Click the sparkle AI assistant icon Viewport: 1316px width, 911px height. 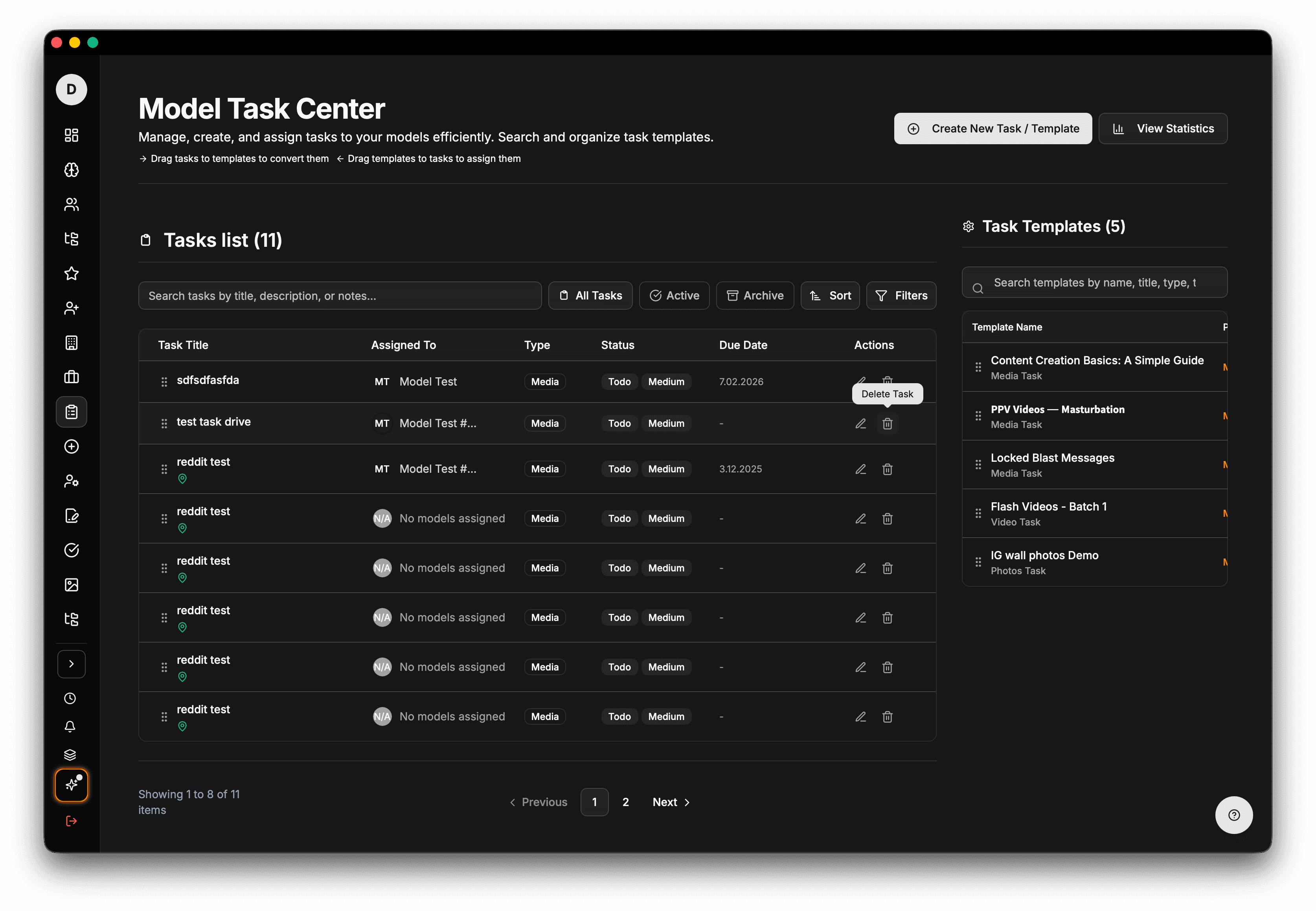[x=72, y=785]
